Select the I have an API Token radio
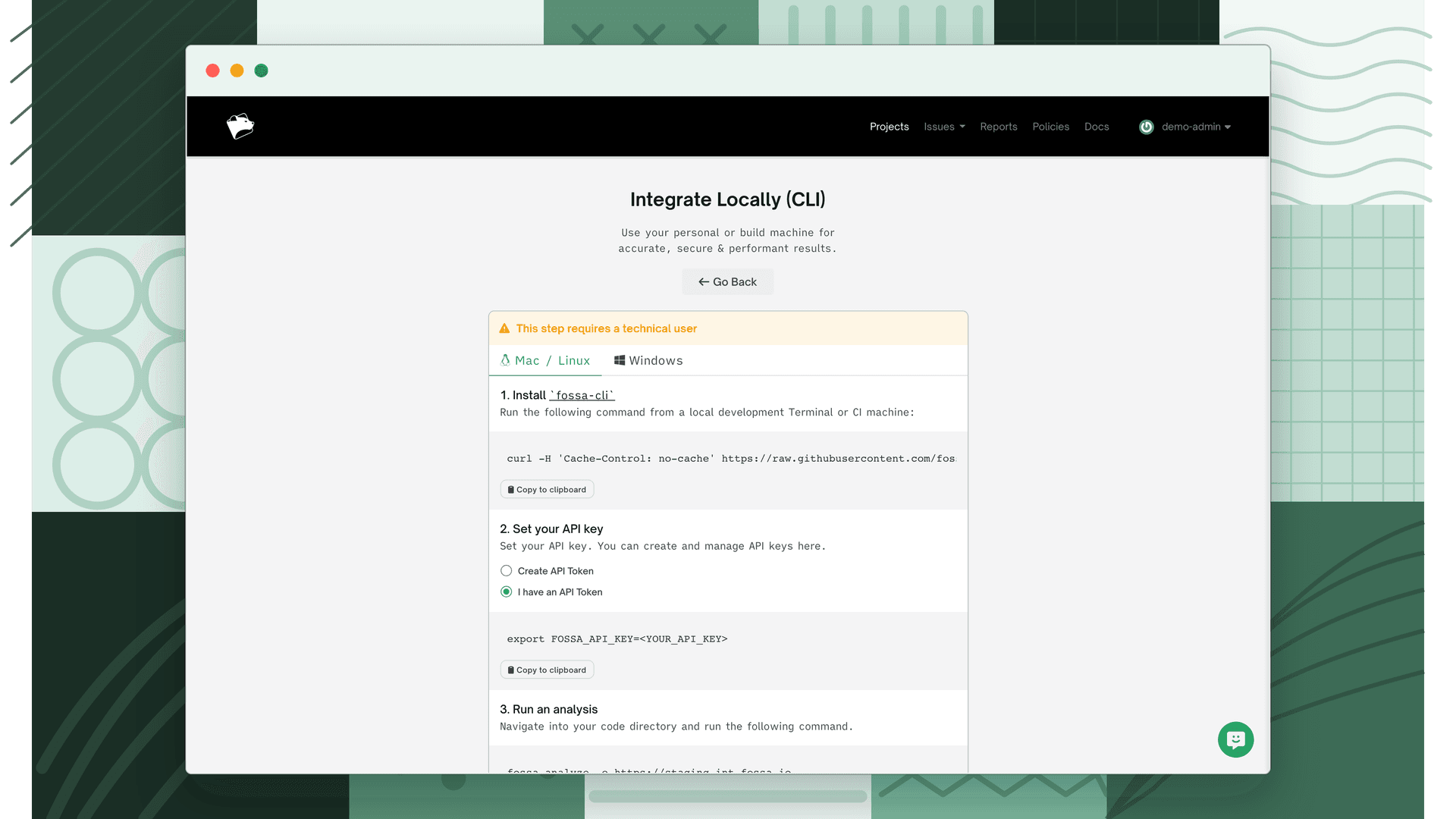 (x=506, y=592)
